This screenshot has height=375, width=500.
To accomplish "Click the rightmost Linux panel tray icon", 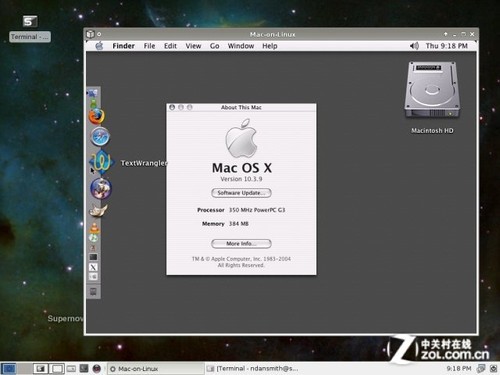I will point(494,368).
